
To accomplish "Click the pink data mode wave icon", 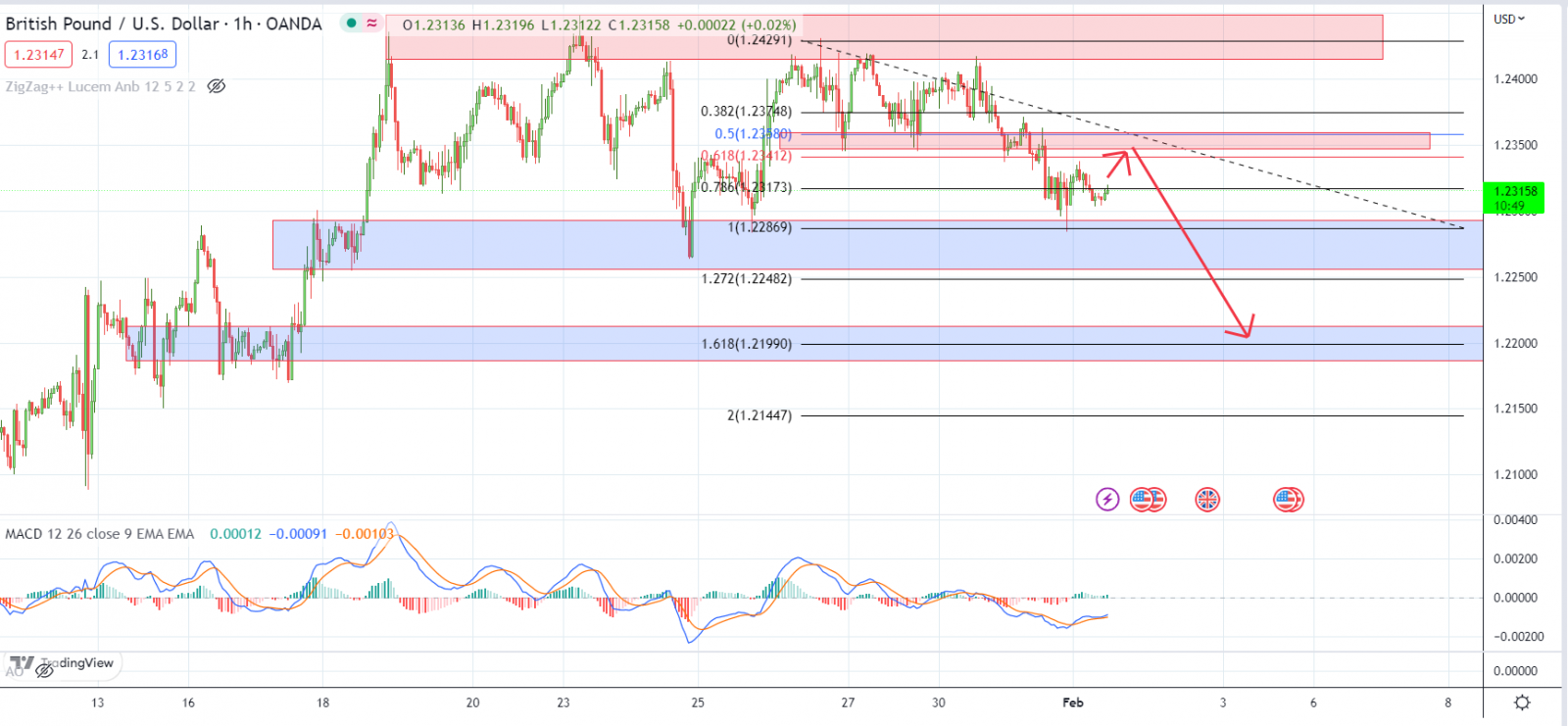I will pyautogui.click(x=371, y=23).
